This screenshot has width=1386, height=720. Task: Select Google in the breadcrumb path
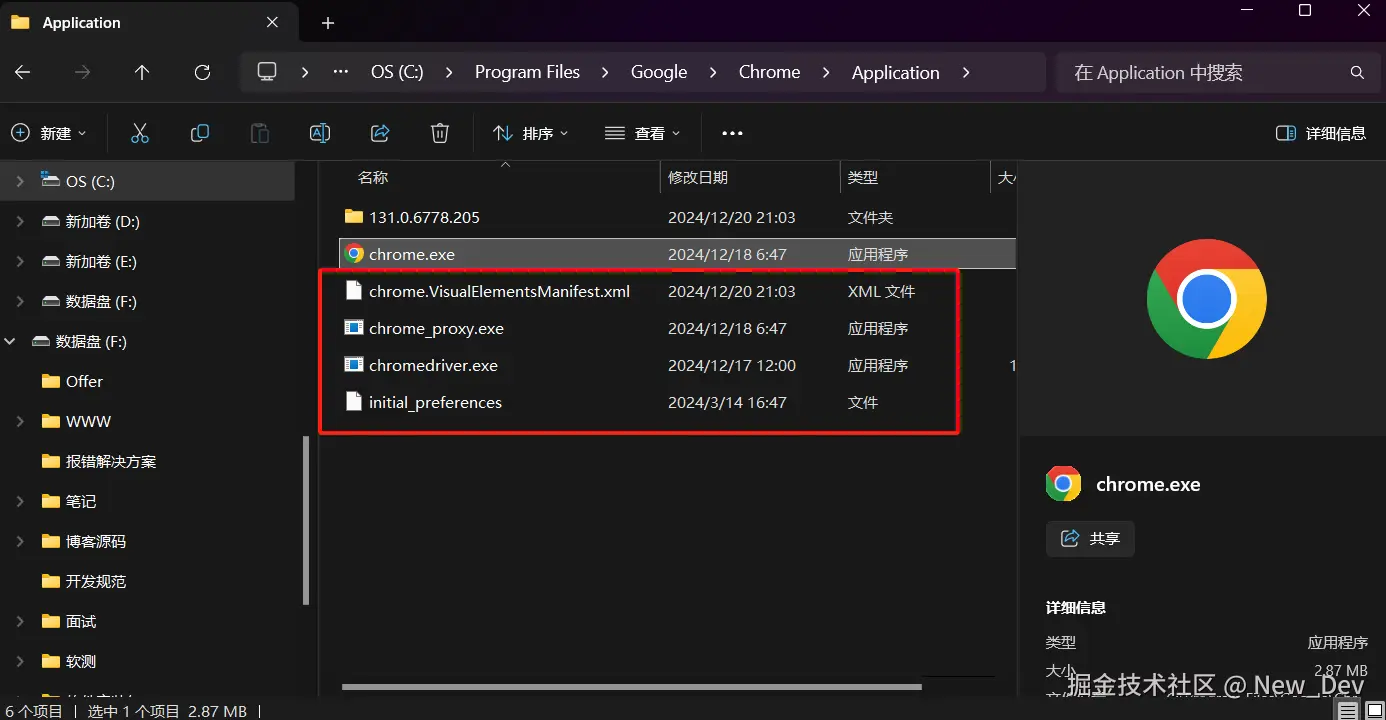[659, 72]
